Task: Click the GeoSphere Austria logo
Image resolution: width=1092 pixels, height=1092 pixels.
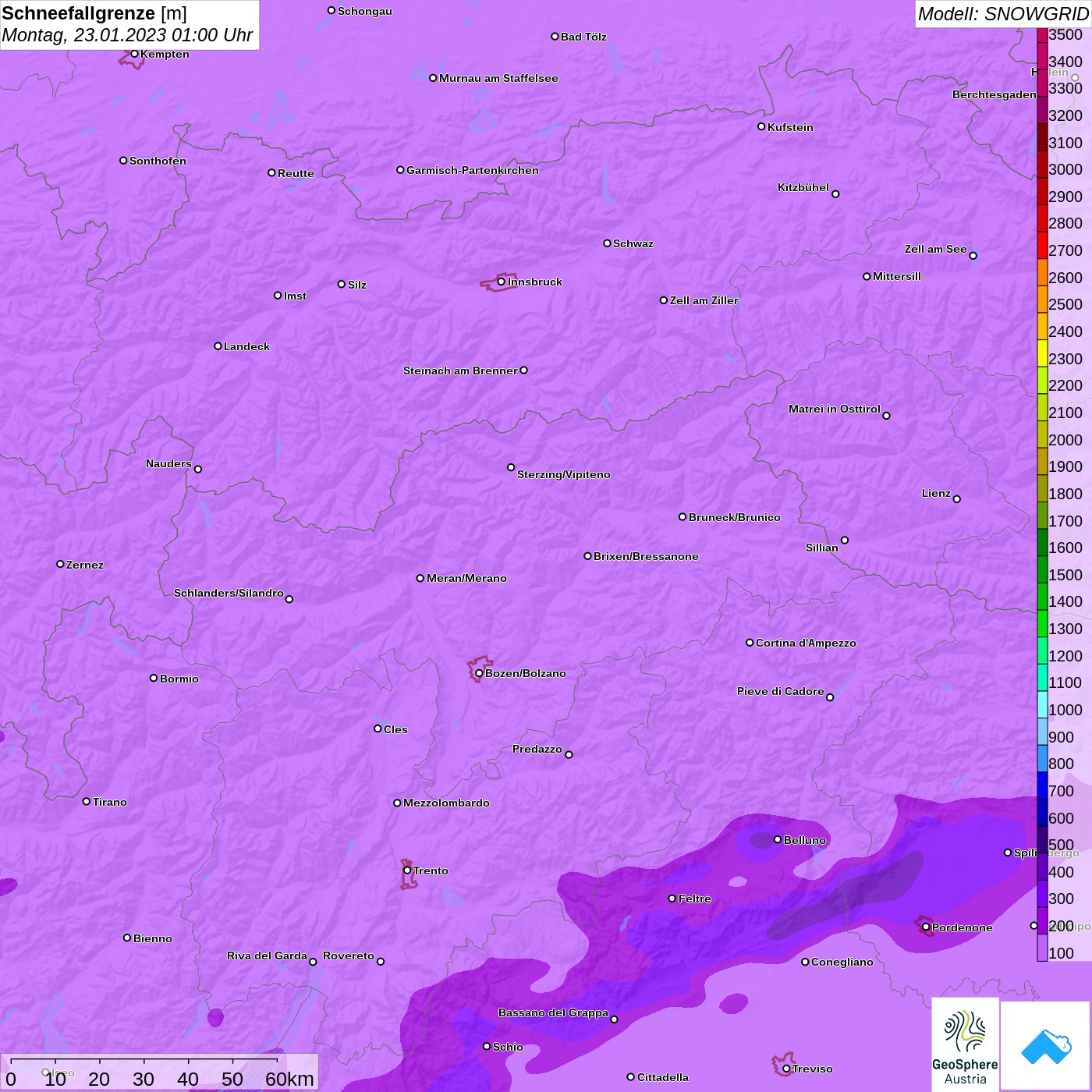Action: (965, 1044)
